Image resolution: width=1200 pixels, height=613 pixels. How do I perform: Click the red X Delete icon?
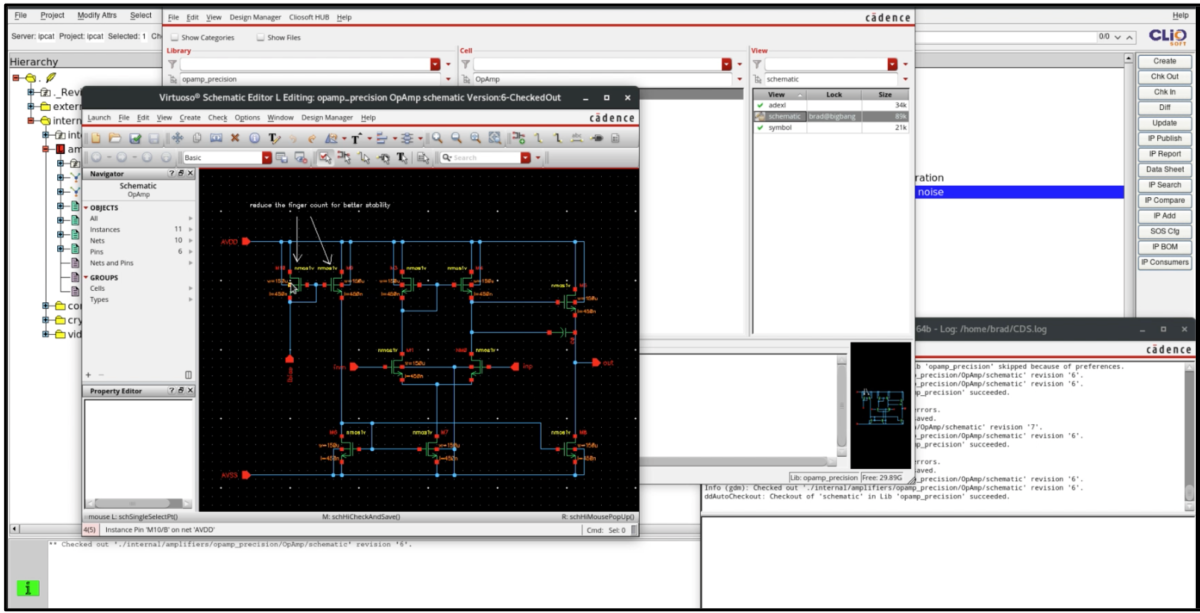(x=235, y=138)
